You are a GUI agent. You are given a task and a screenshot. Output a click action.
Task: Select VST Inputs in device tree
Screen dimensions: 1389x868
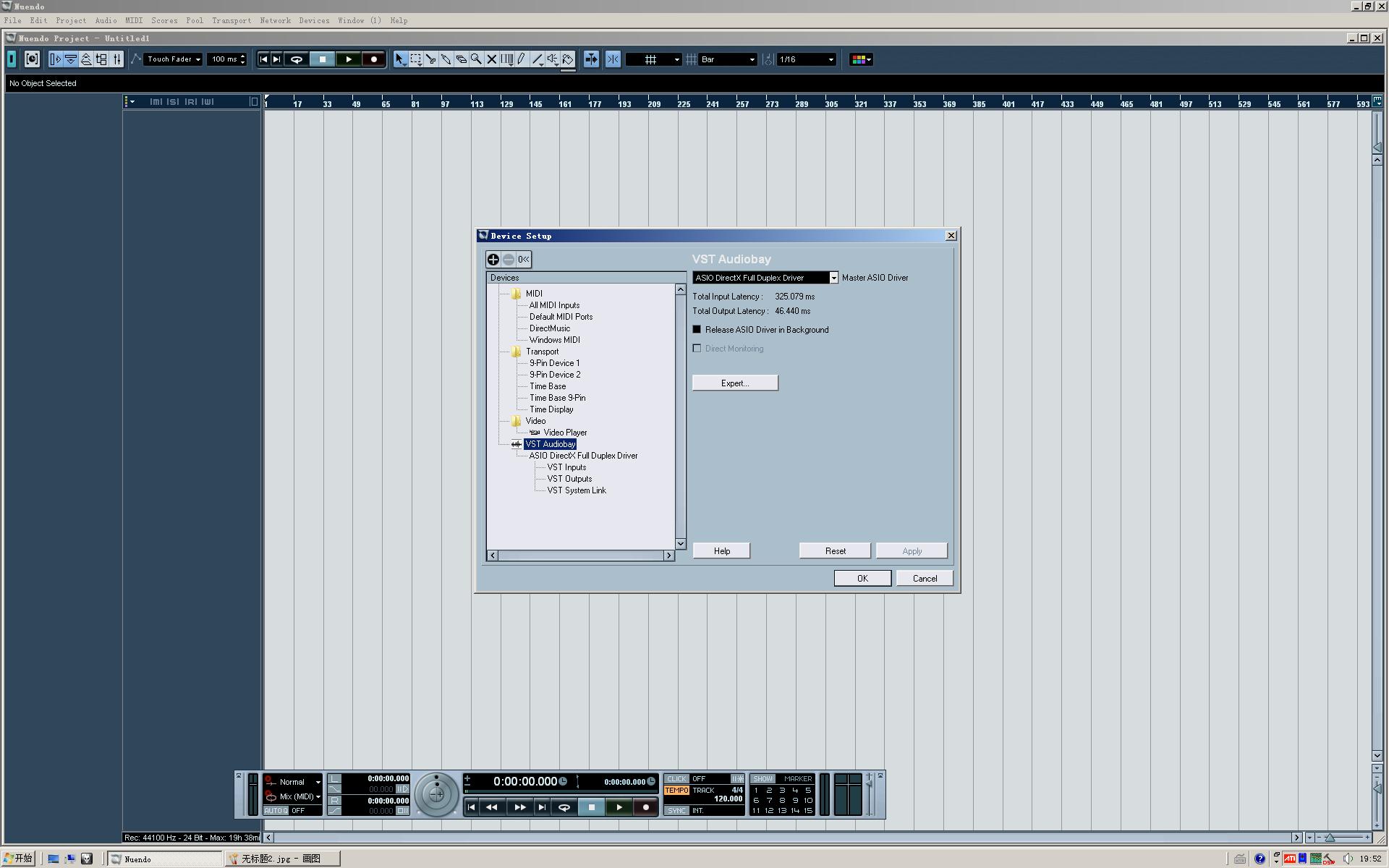[x=566, y=467]
